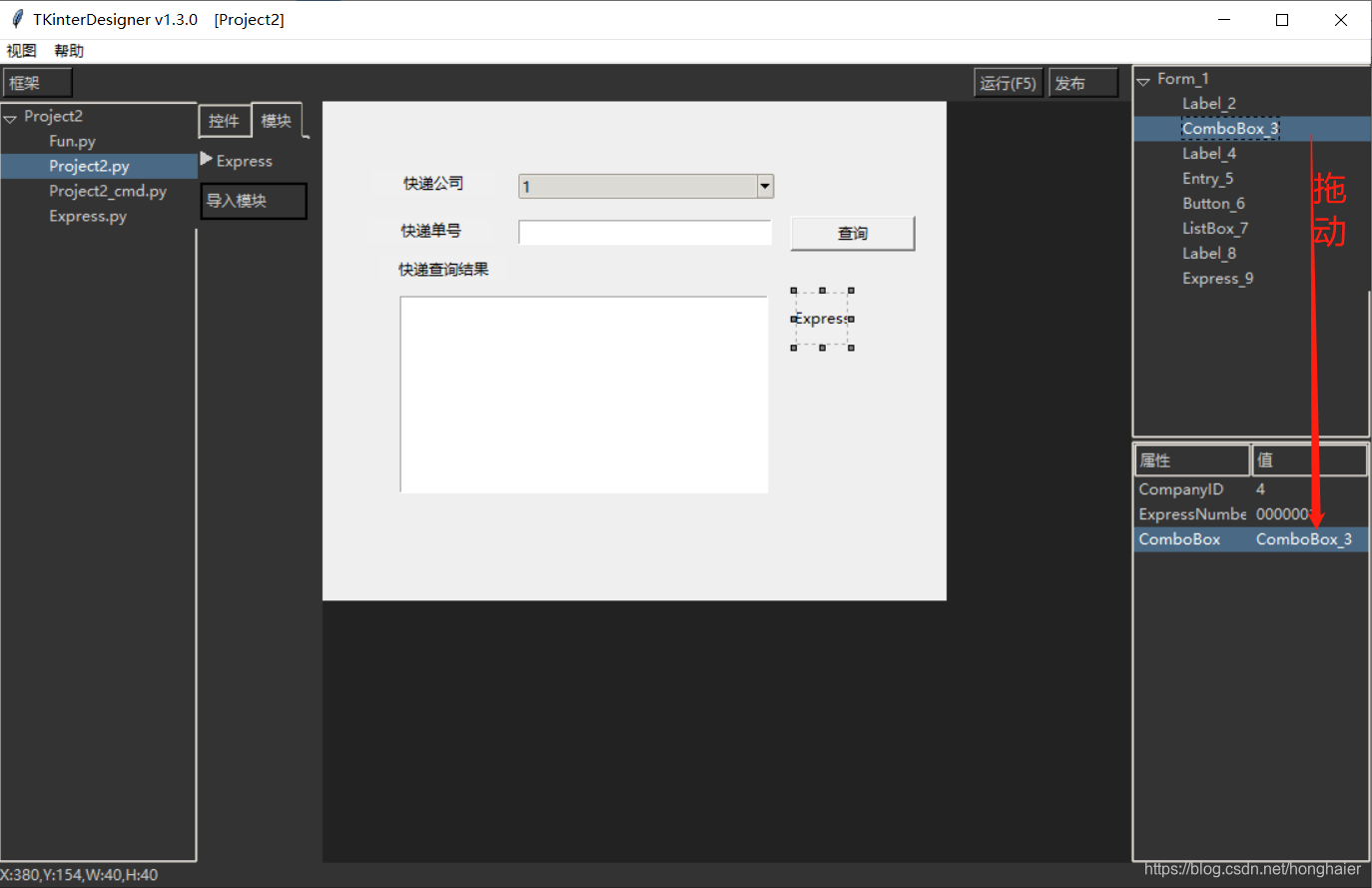
Task: Select Project2.py in project tree
Action: (x=99, y=166)
